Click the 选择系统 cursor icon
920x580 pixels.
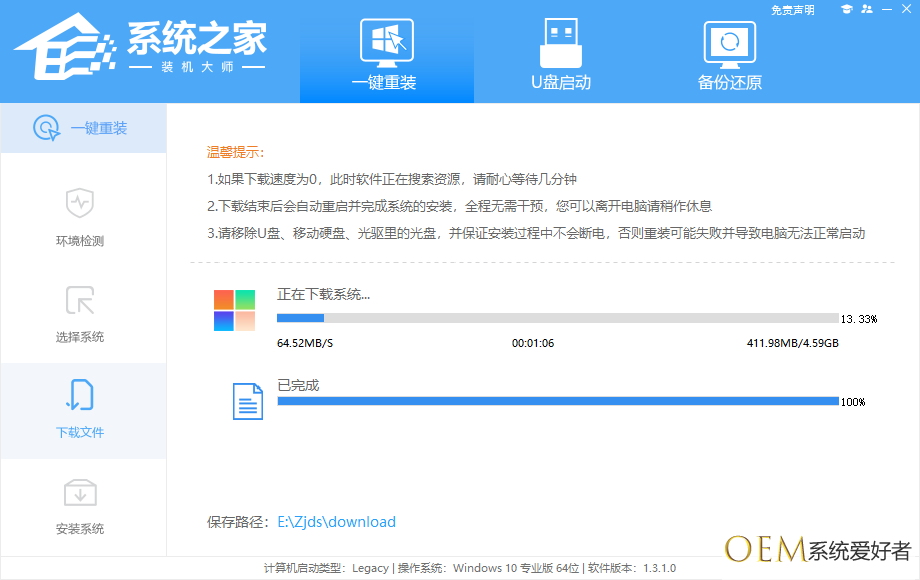[x=79, y=300]
